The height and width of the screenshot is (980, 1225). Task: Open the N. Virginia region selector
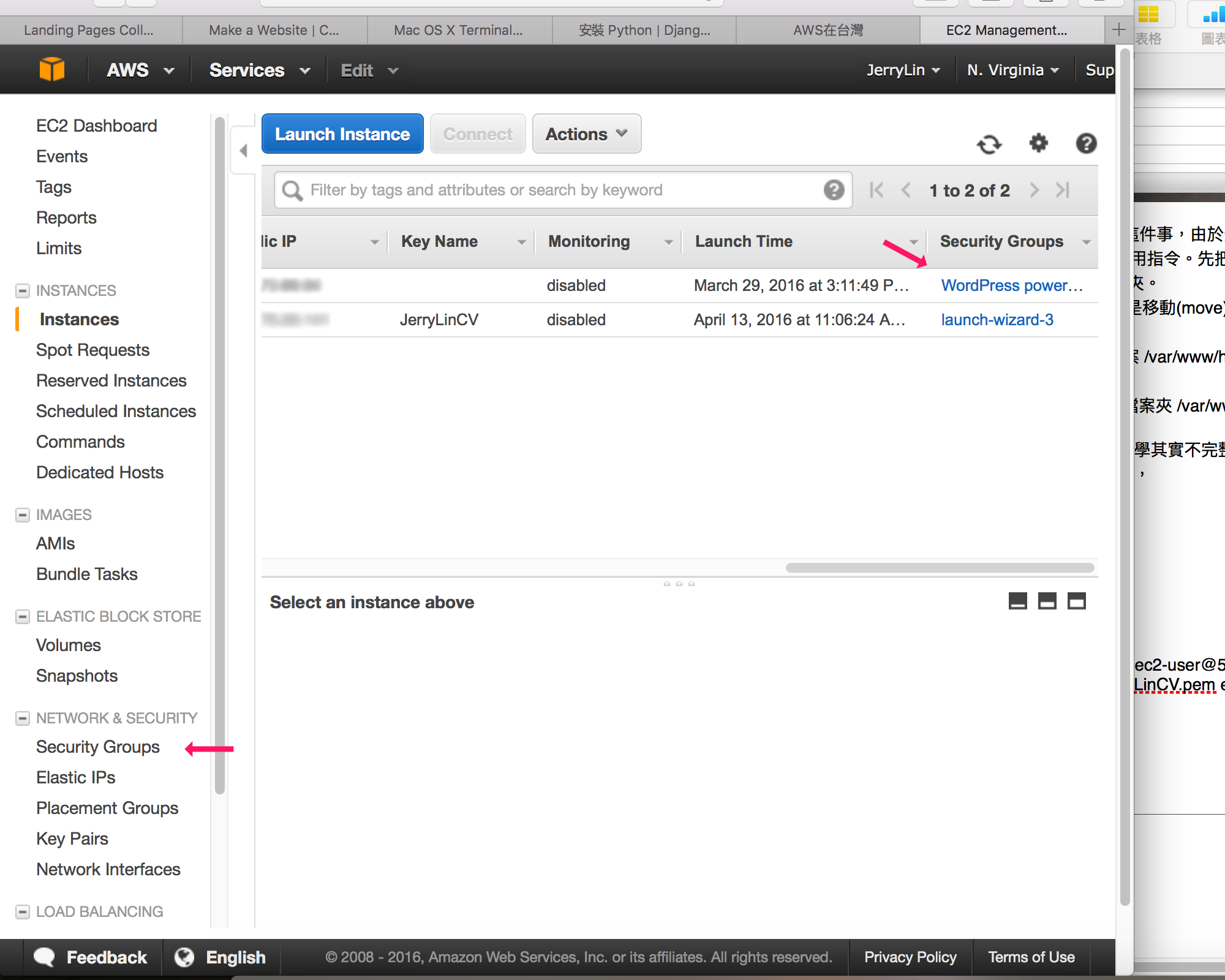click(1013, 70)
